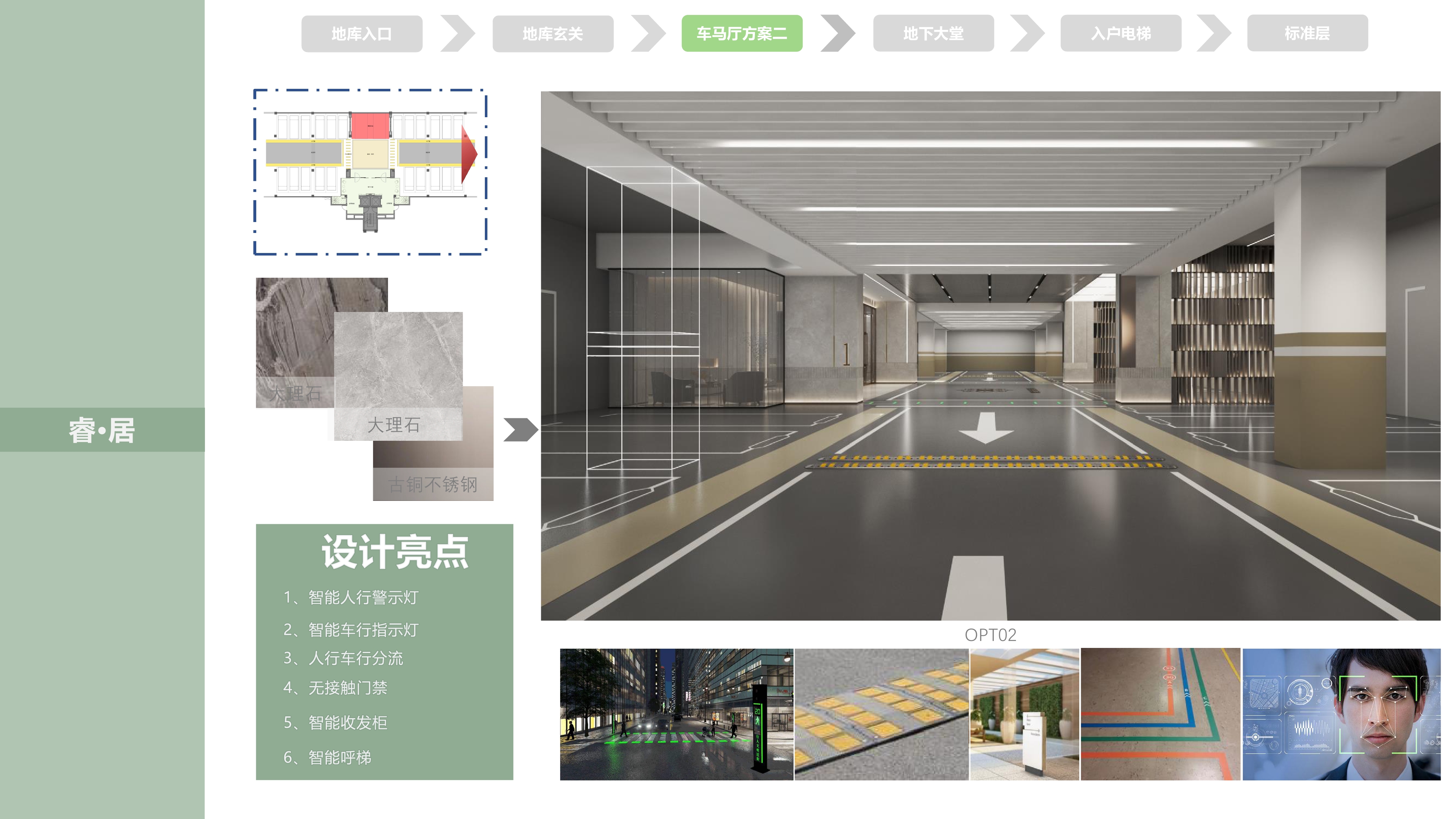Click the 地库入口 navigation tab
The width and height of the screenshot is (1456, 819).
[x=362, y=34]
